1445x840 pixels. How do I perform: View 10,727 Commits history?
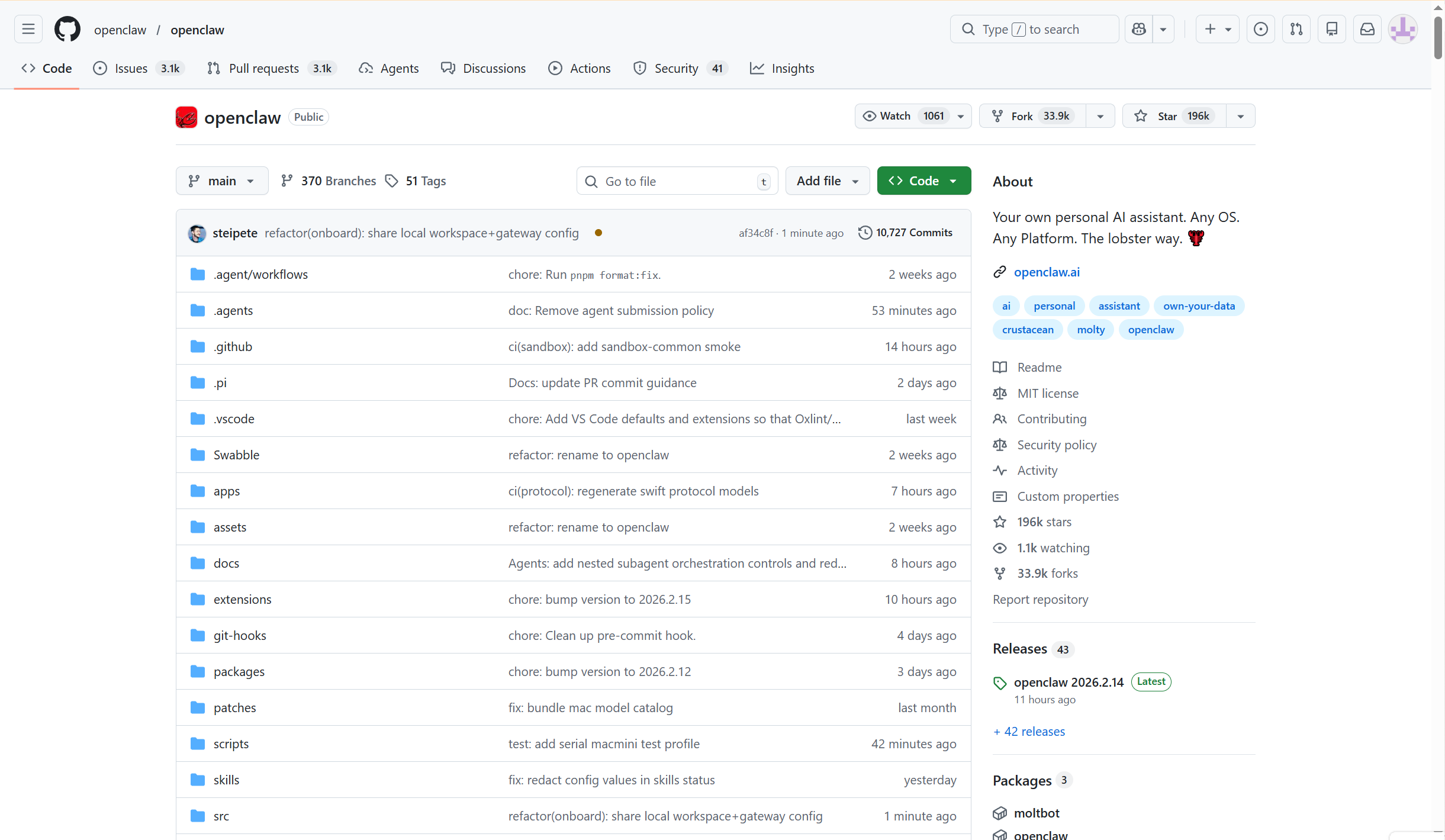[x=906, y=233]
